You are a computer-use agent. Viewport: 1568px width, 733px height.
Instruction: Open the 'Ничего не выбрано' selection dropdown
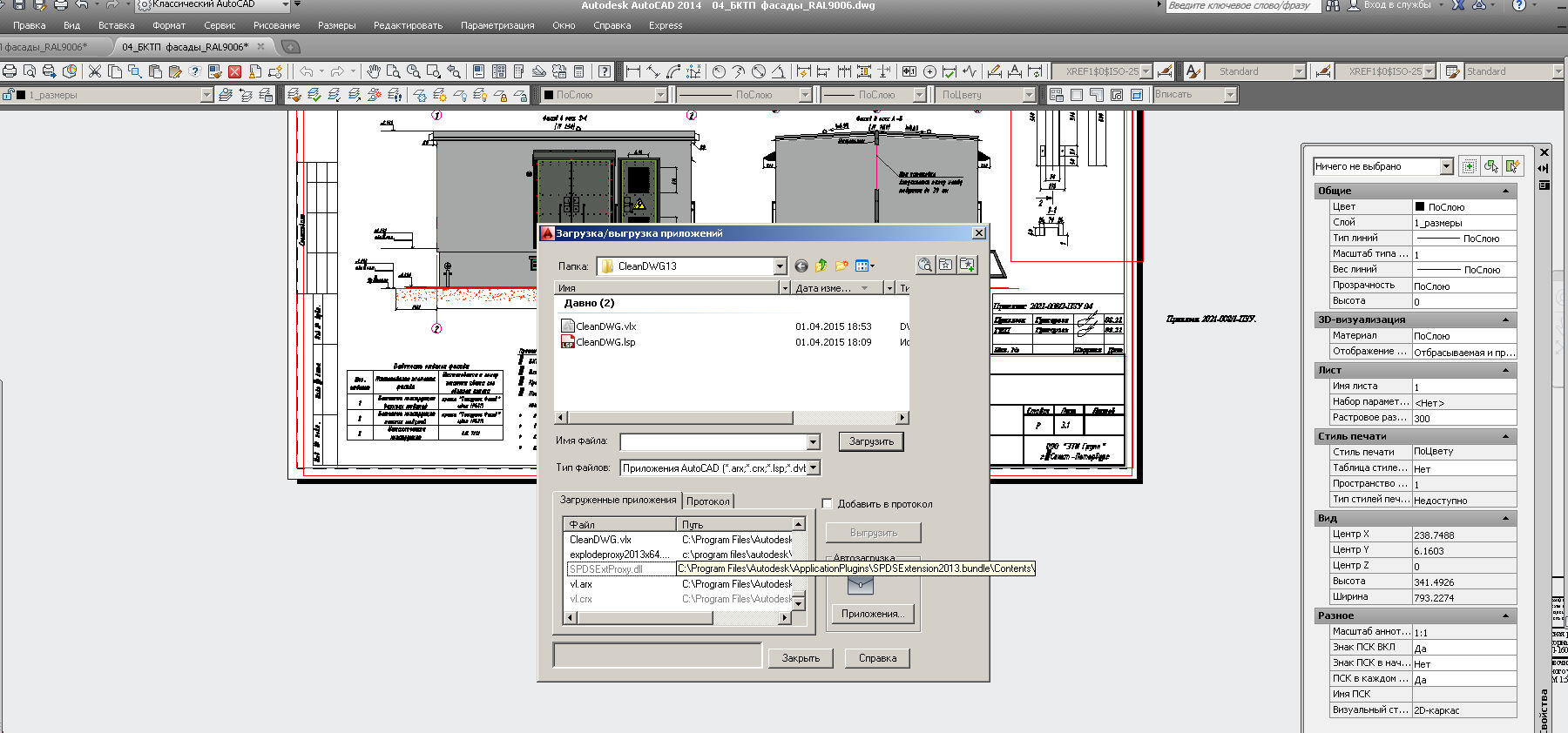point(1446,166)
